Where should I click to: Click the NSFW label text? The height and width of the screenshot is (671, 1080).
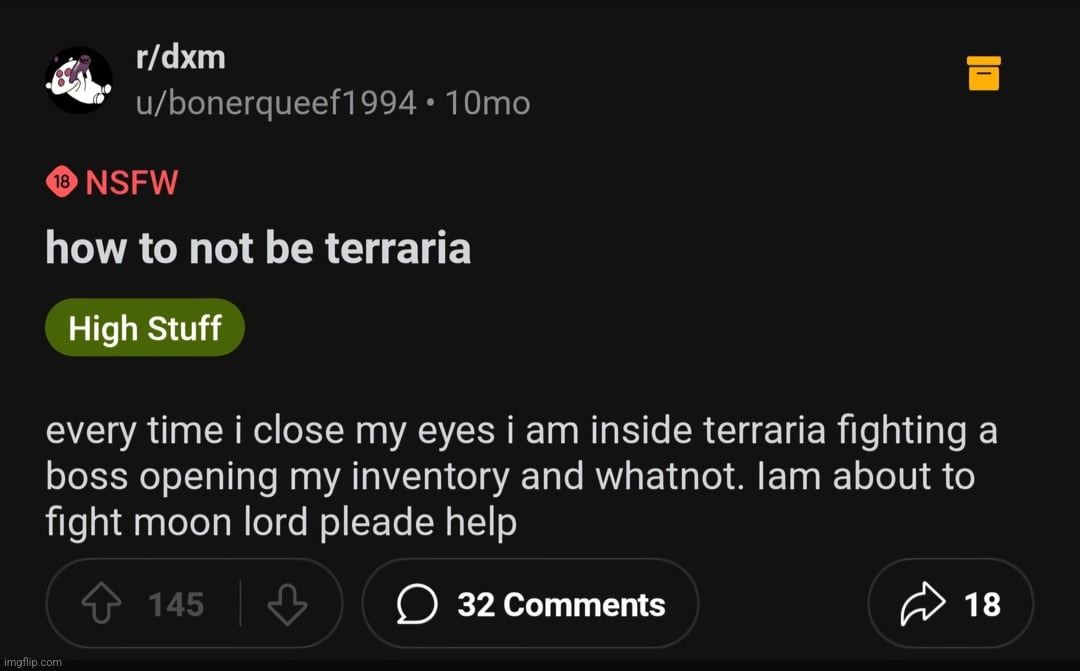click(131, 183)
